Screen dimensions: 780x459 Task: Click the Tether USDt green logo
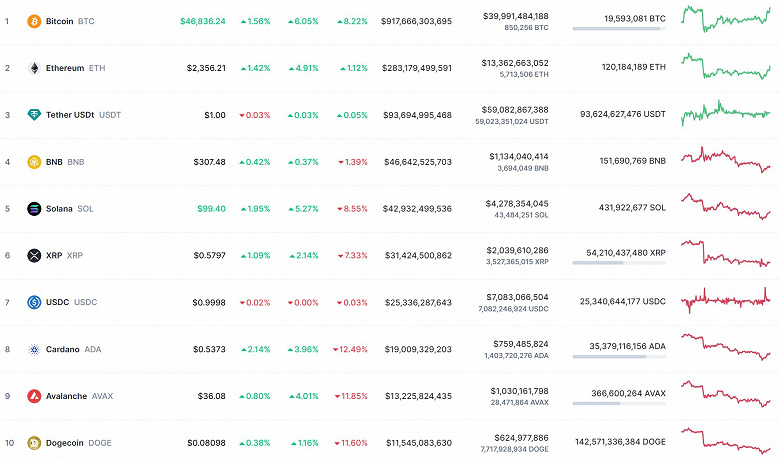(x=34, y=115)
